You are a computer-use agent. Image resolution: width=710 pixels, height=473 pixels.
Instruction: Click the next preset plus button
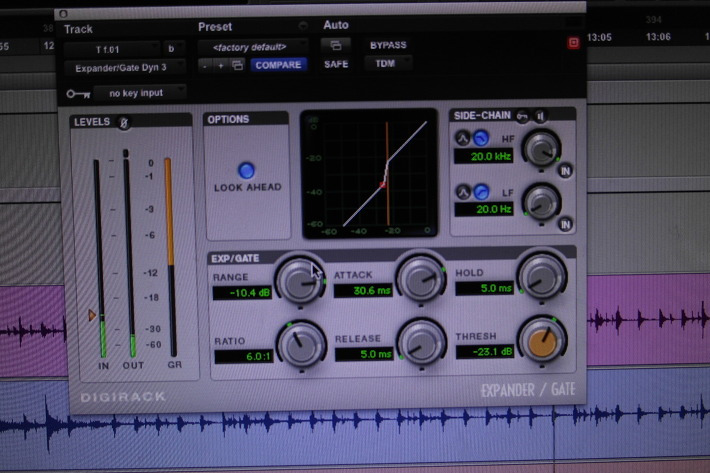tap(221, 66)
